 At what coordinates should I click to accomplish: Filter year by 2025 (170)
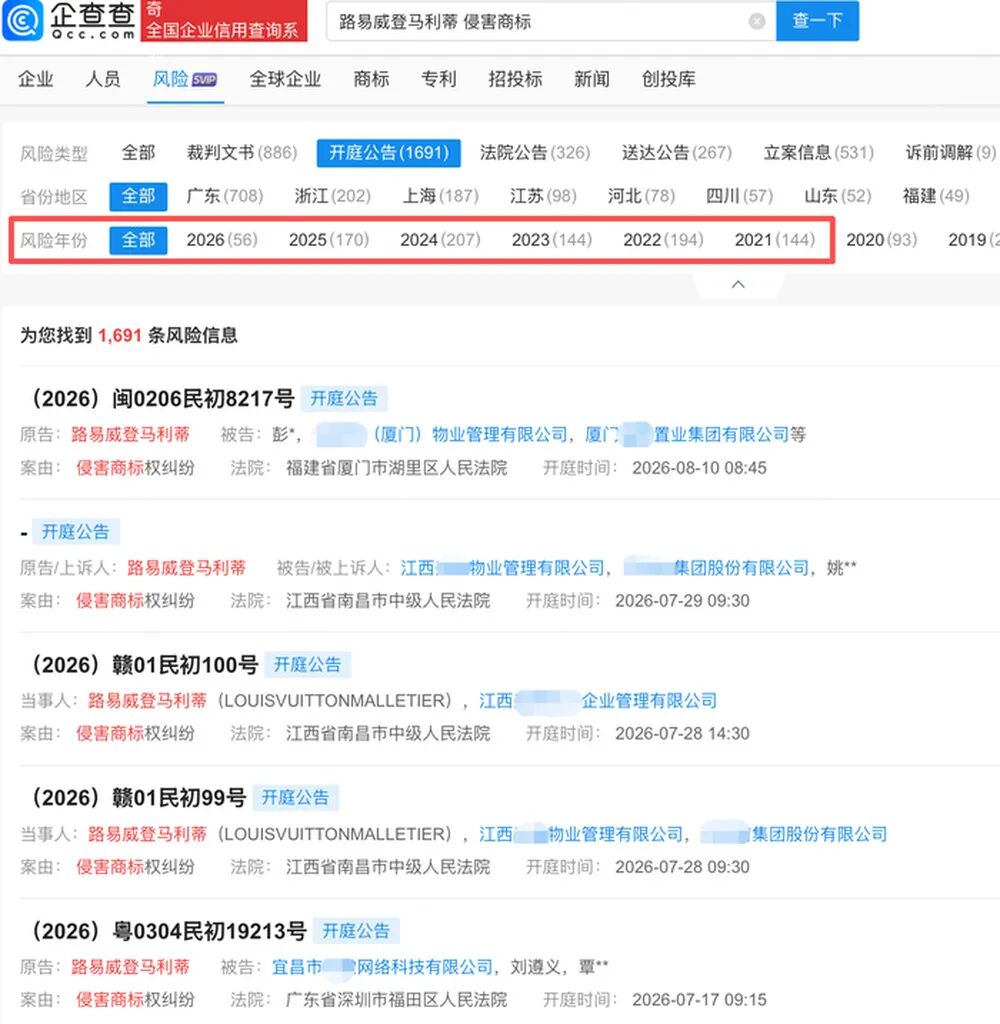[329, 240]
